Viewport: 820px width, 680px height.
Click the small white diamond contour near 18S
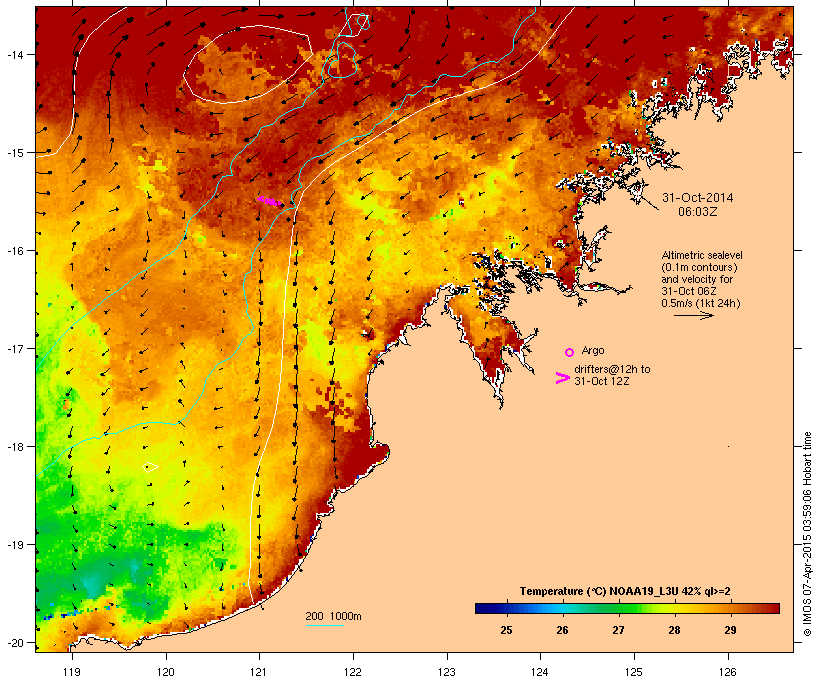(x=151, y=467)
